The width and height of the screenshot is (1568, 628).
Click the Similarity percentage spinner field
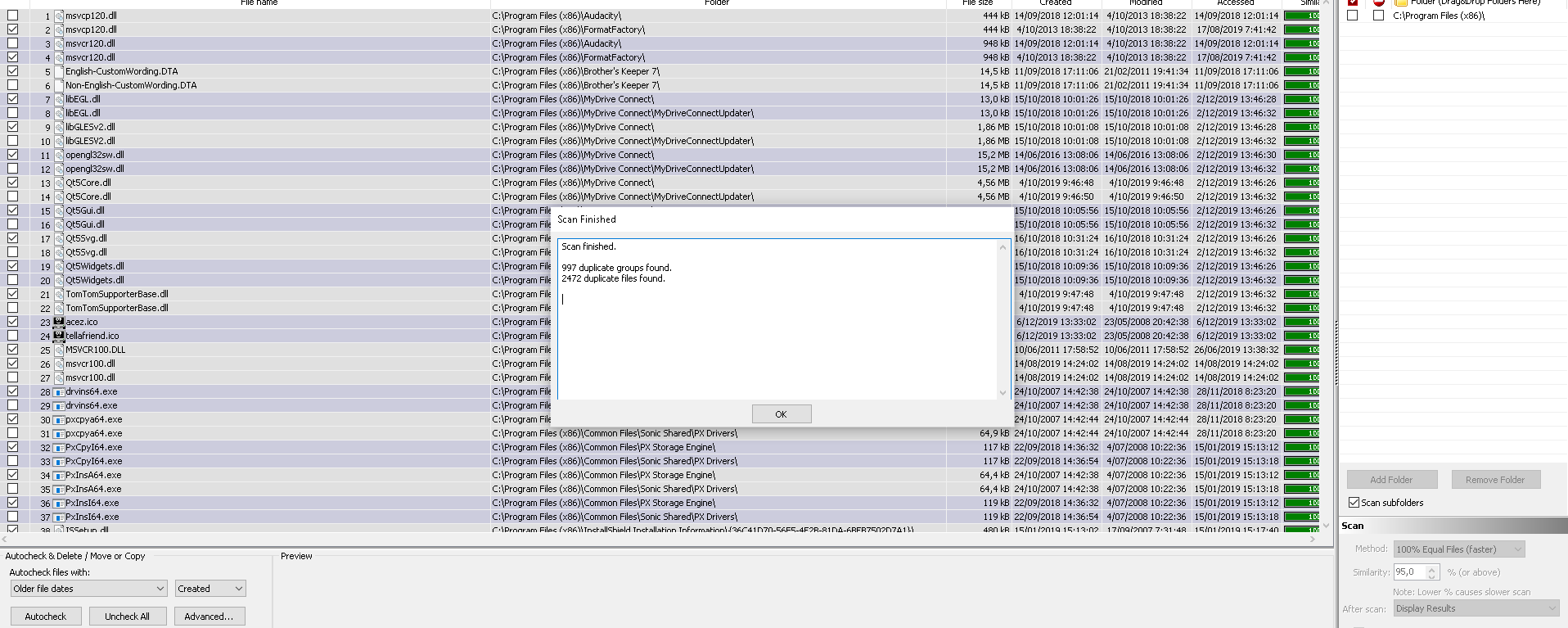1409,572
